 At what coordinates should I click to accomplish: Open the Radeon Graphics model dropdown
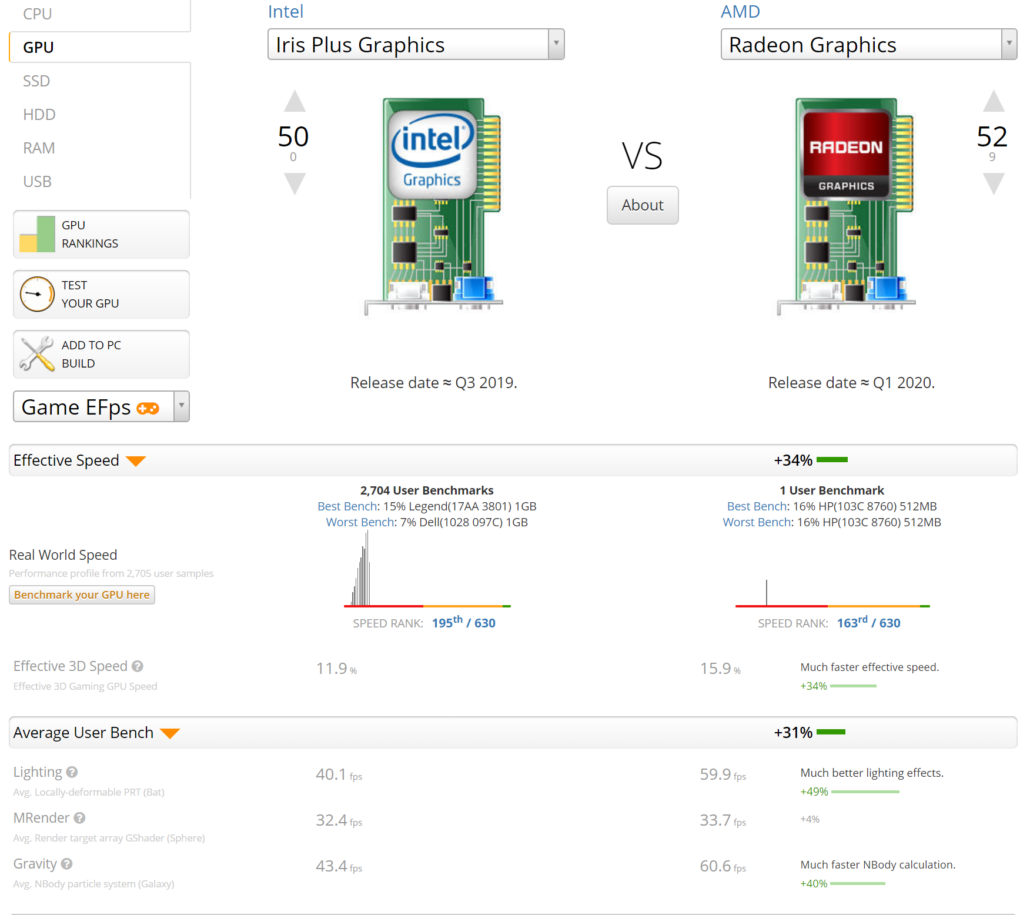1008,45
